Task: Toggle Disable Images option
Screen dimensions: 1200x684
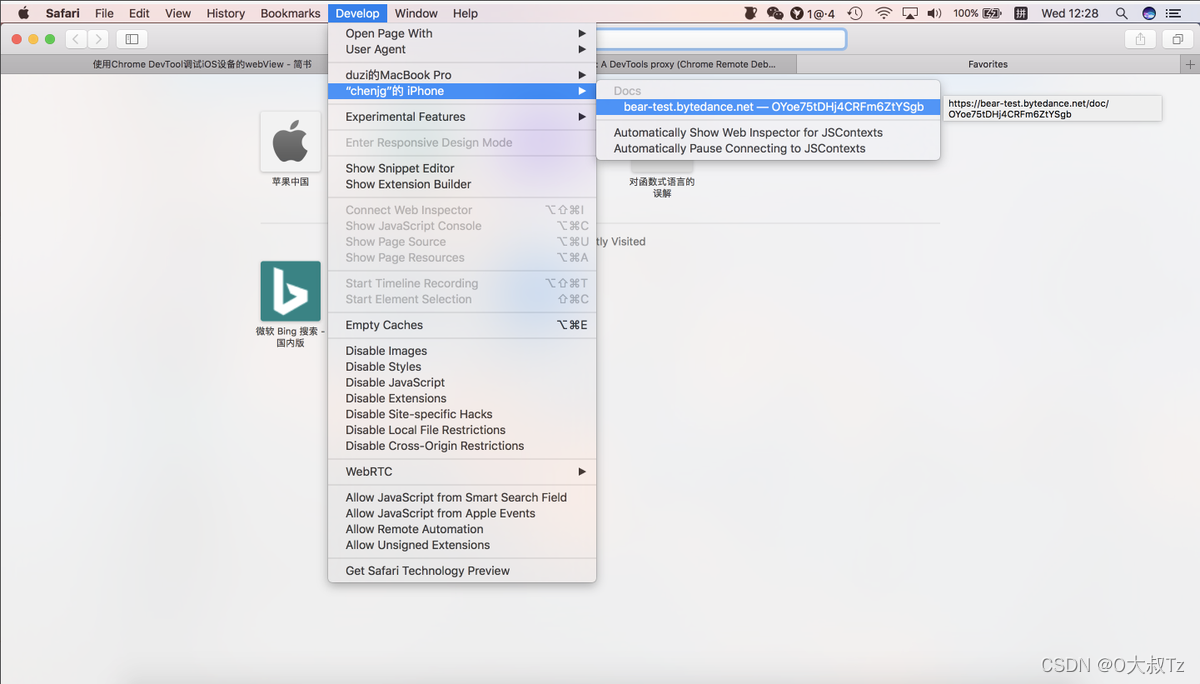Action: (x=463, y=351)
